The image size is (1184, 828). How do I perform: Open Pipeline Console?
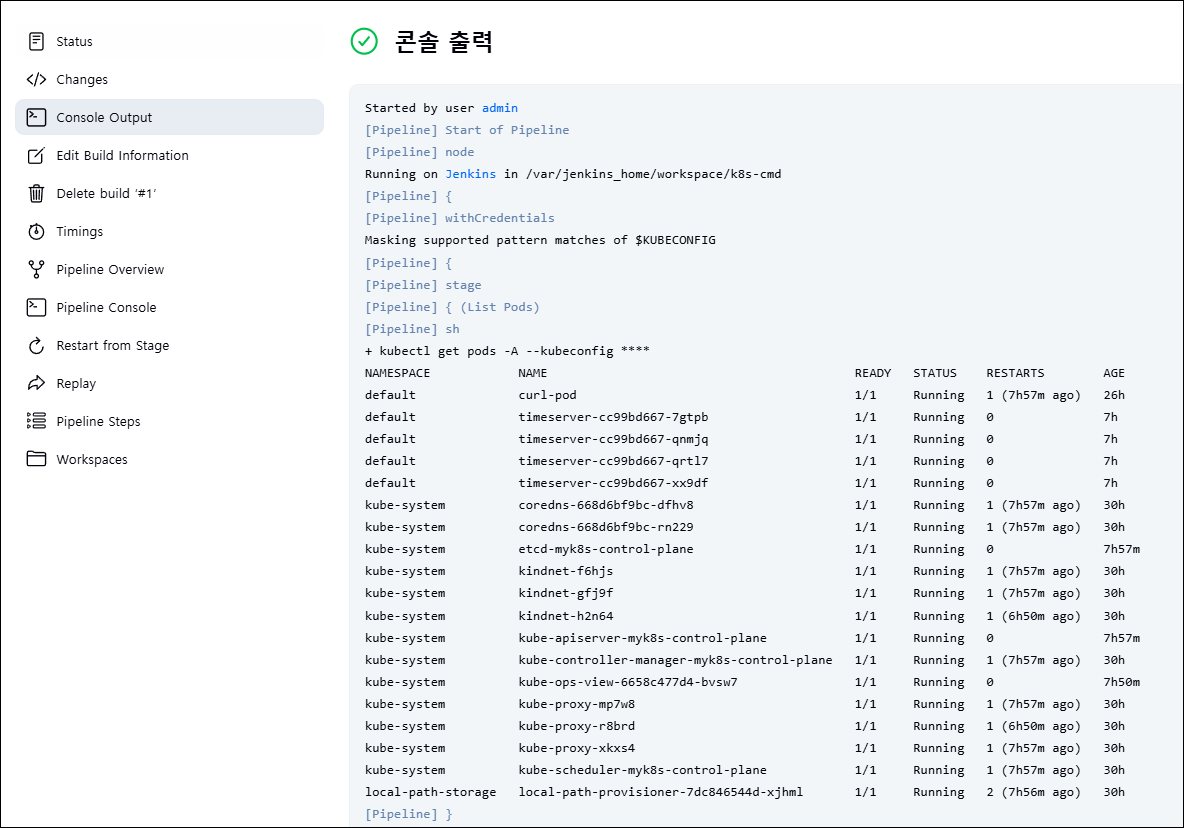click(x=169, y=307)
